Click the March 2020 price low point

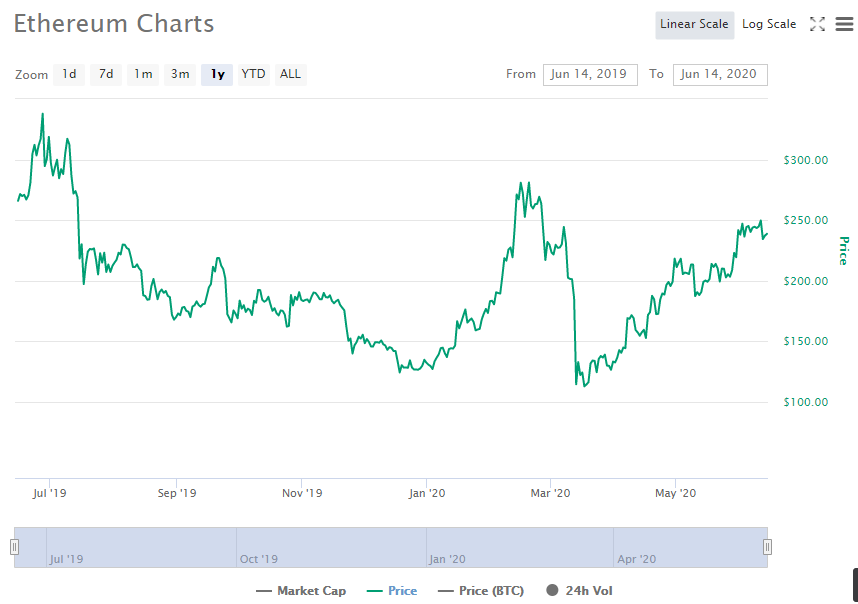584,386
